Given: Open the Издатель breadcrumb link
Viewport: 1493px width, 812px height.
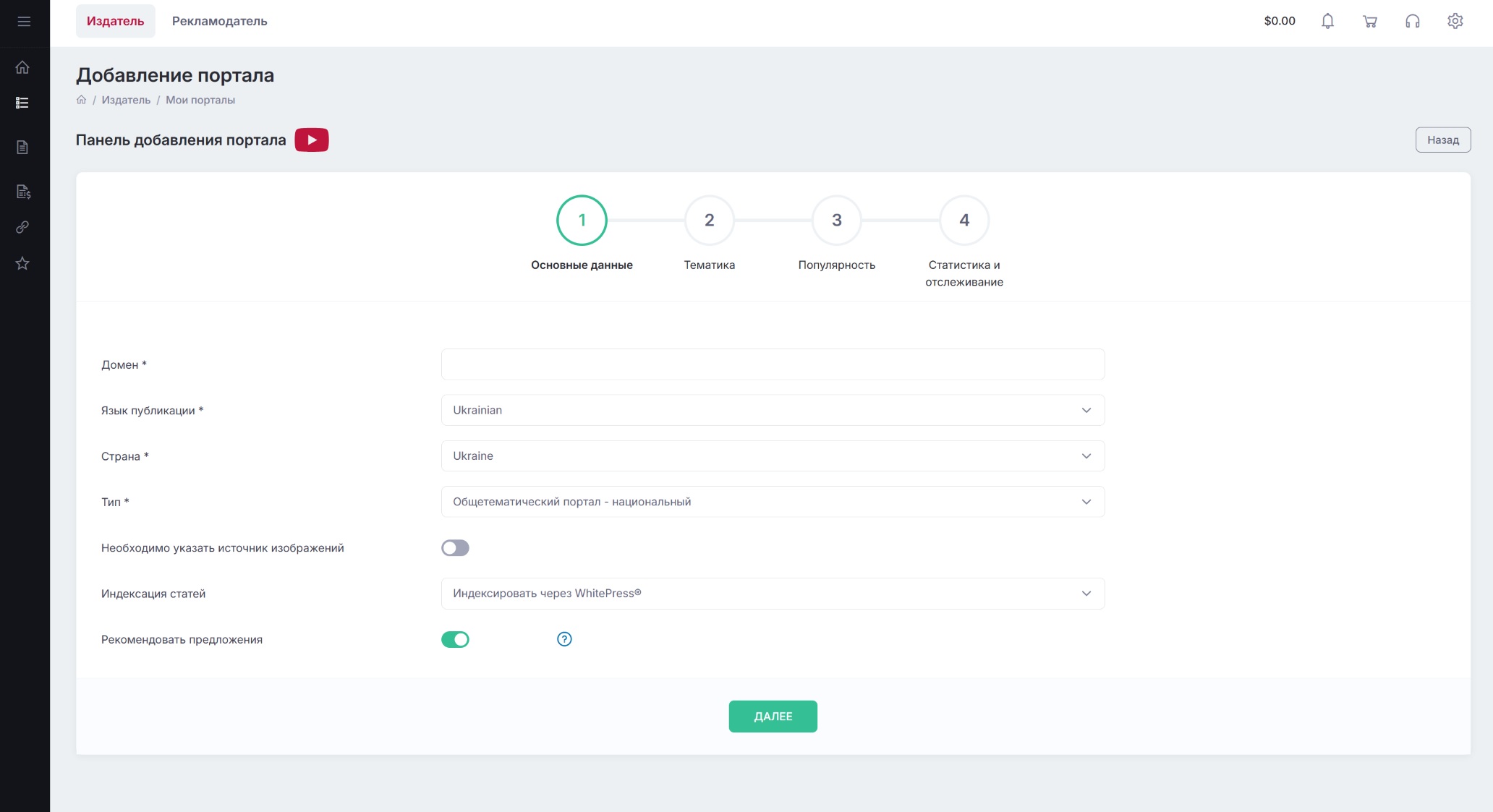Looking at the screenshot, I should 126,100.
